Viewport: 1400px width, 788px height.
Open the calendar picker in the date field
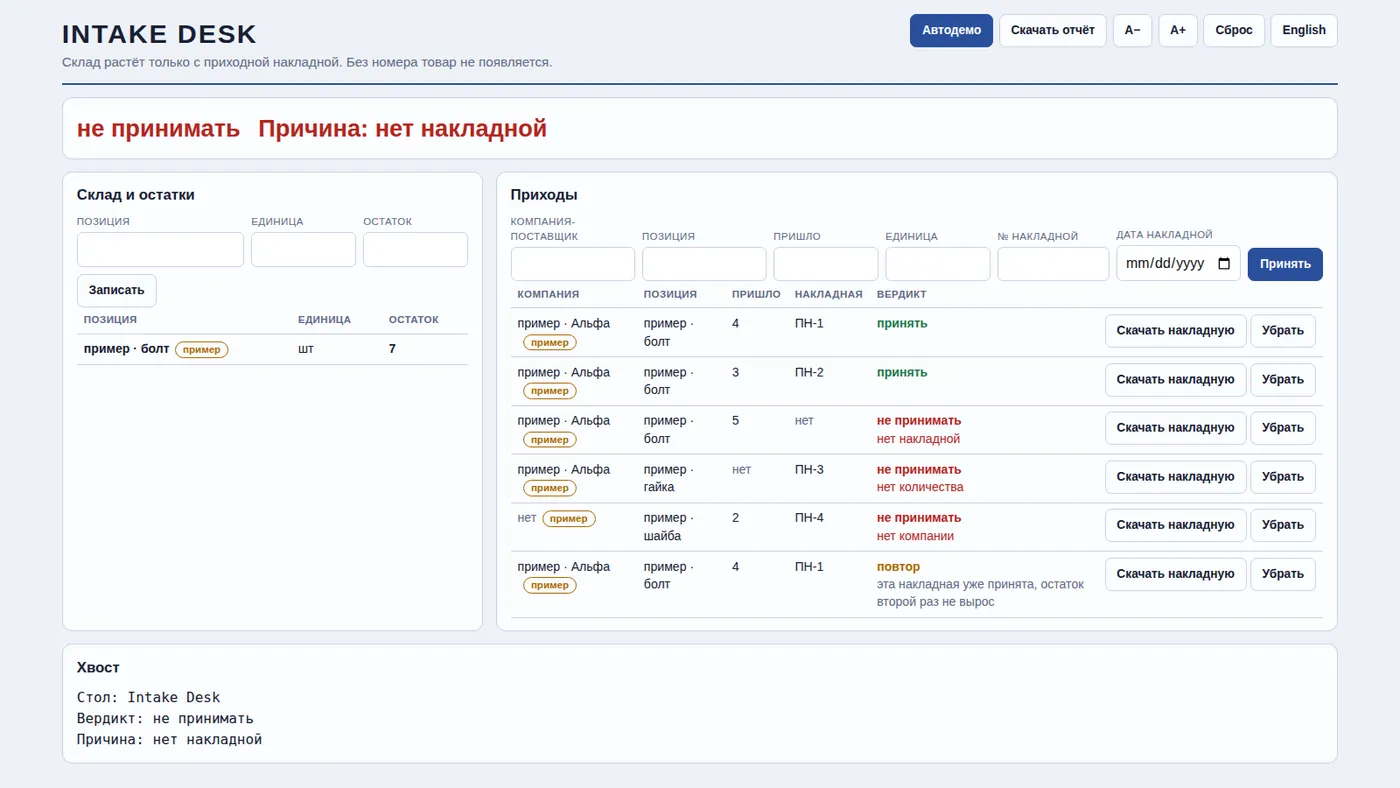tap(1224, 264)
